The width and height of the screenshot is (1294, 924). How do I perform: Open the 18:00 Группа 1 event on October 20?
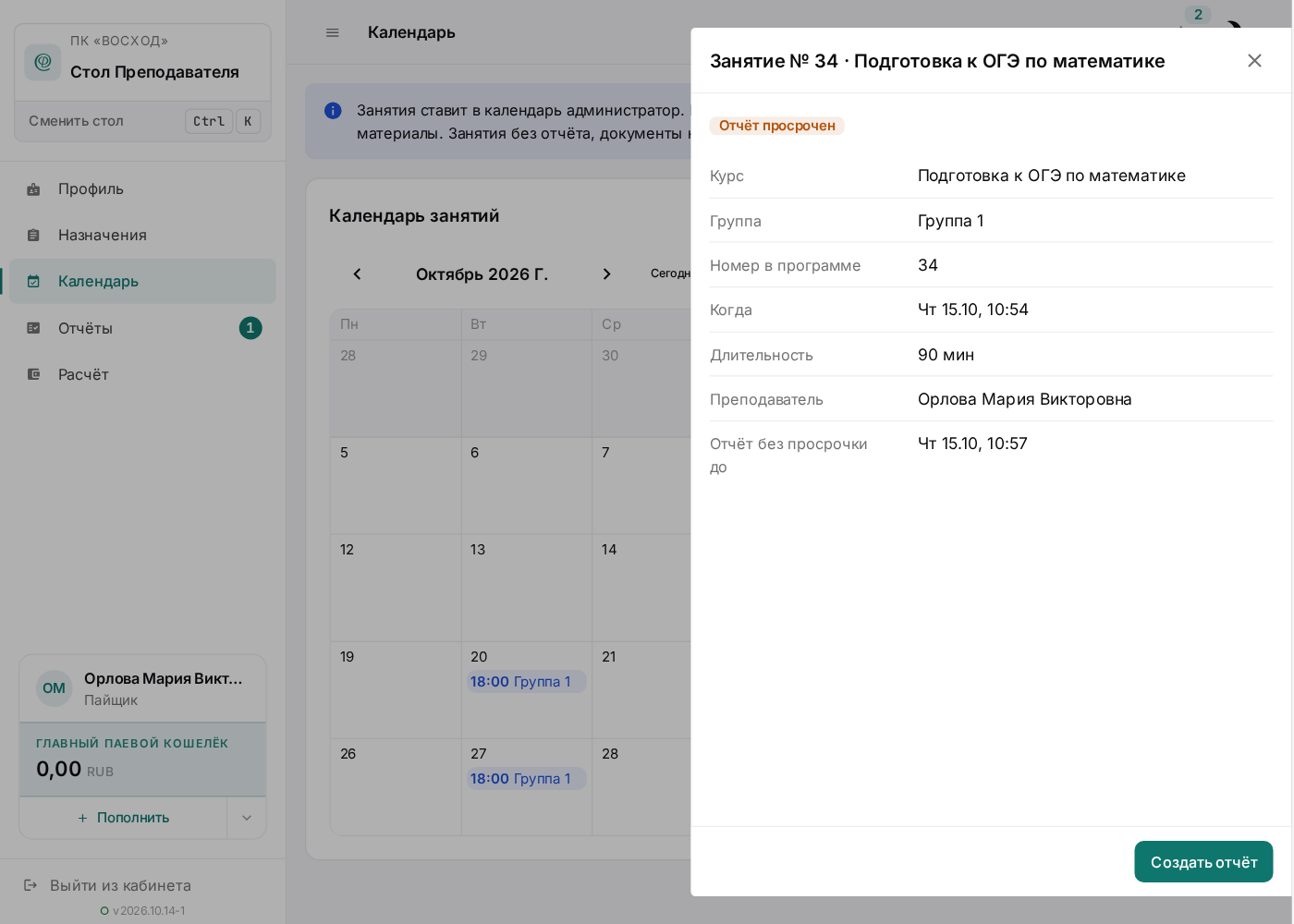pyautogui.click(x=526, y=682)
